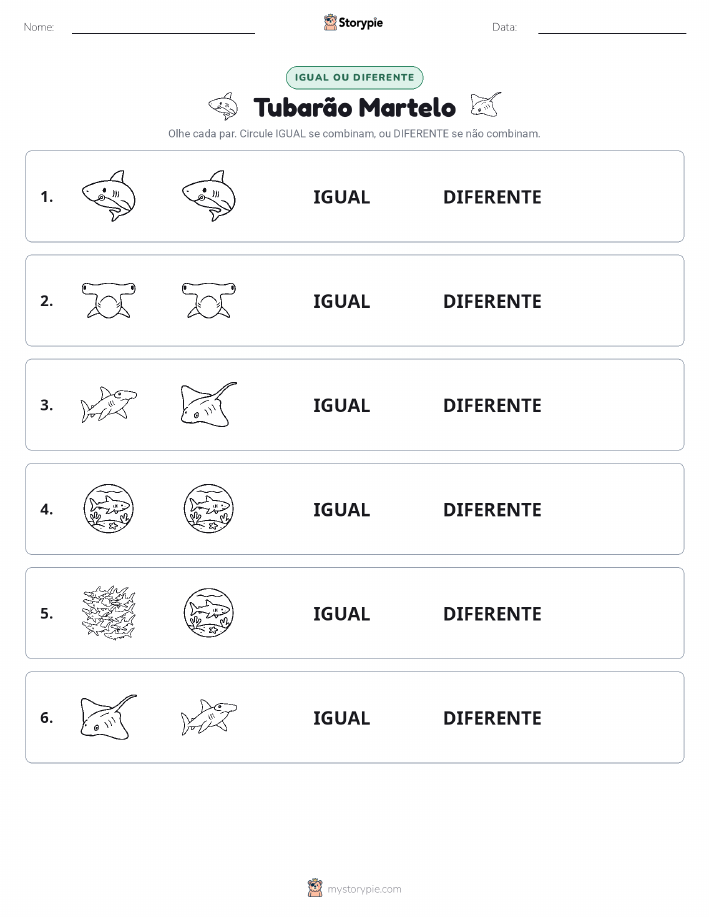
Task: Click the stingray picture in row 3
Action: click(209, 404)
